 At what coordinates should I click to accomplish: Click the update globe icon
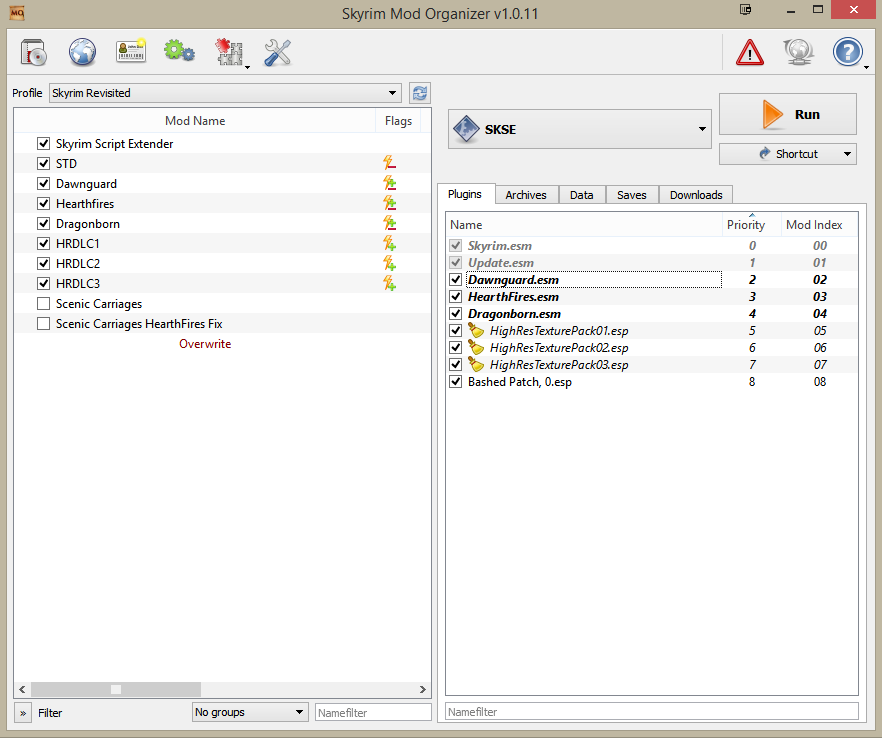[x=799, y=52]
